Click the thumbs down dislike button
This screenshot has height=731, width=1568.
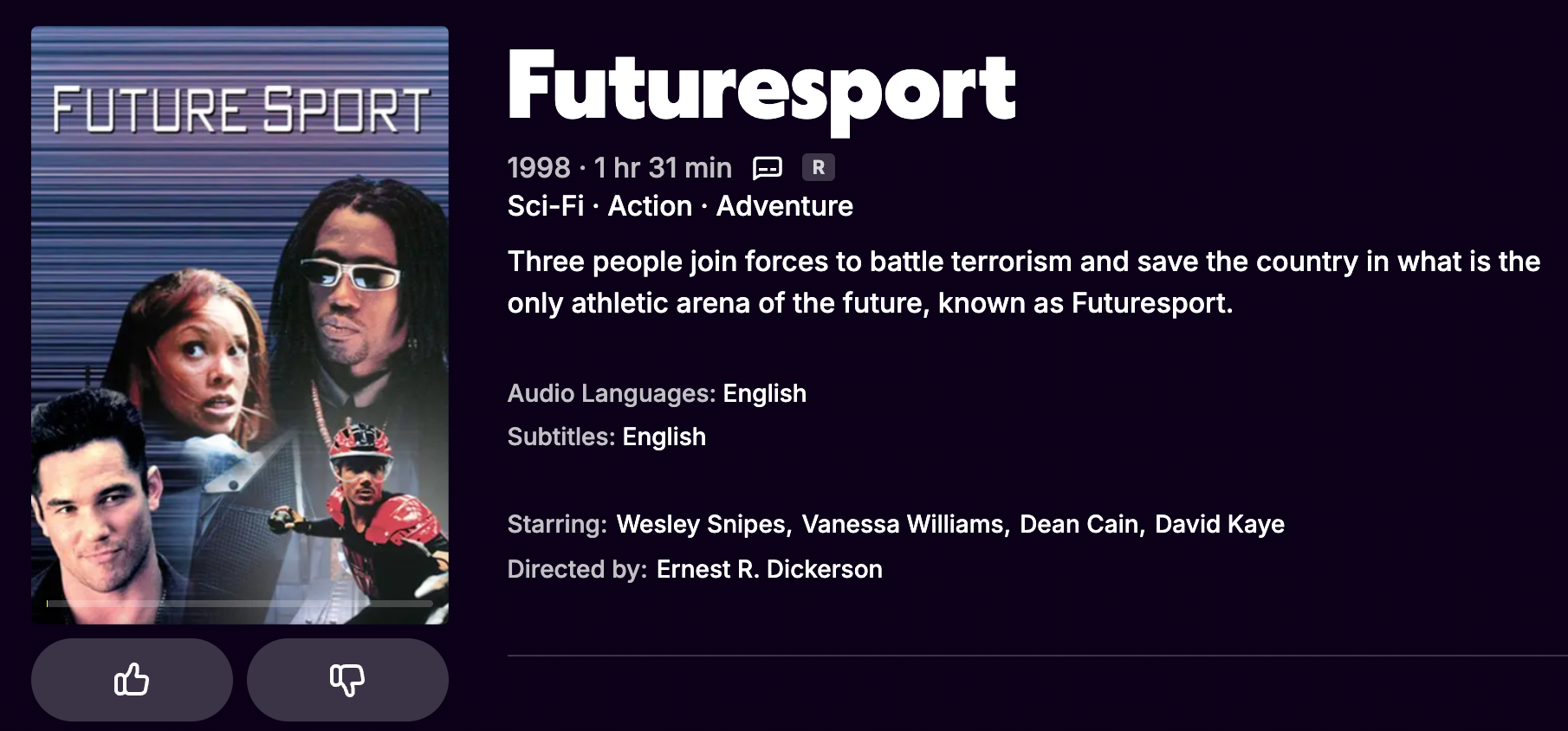click(x=347, y=680)
